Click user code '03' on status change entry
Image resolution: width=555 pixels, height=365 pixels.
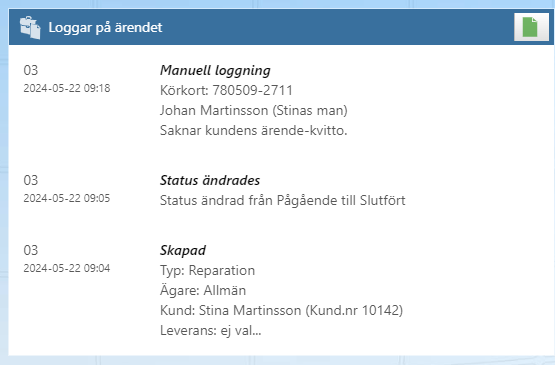click(31, 181)
